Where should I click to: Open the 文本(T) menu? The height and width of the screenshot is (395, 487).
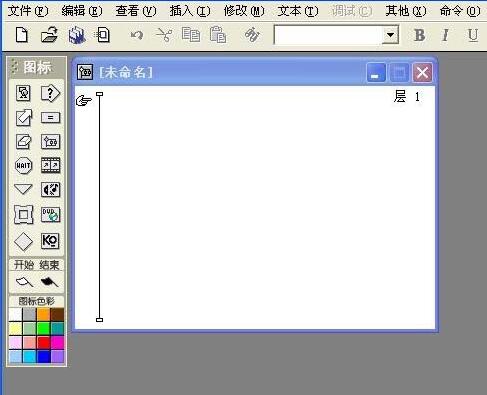pyautogui.click(x=298, y=11)
